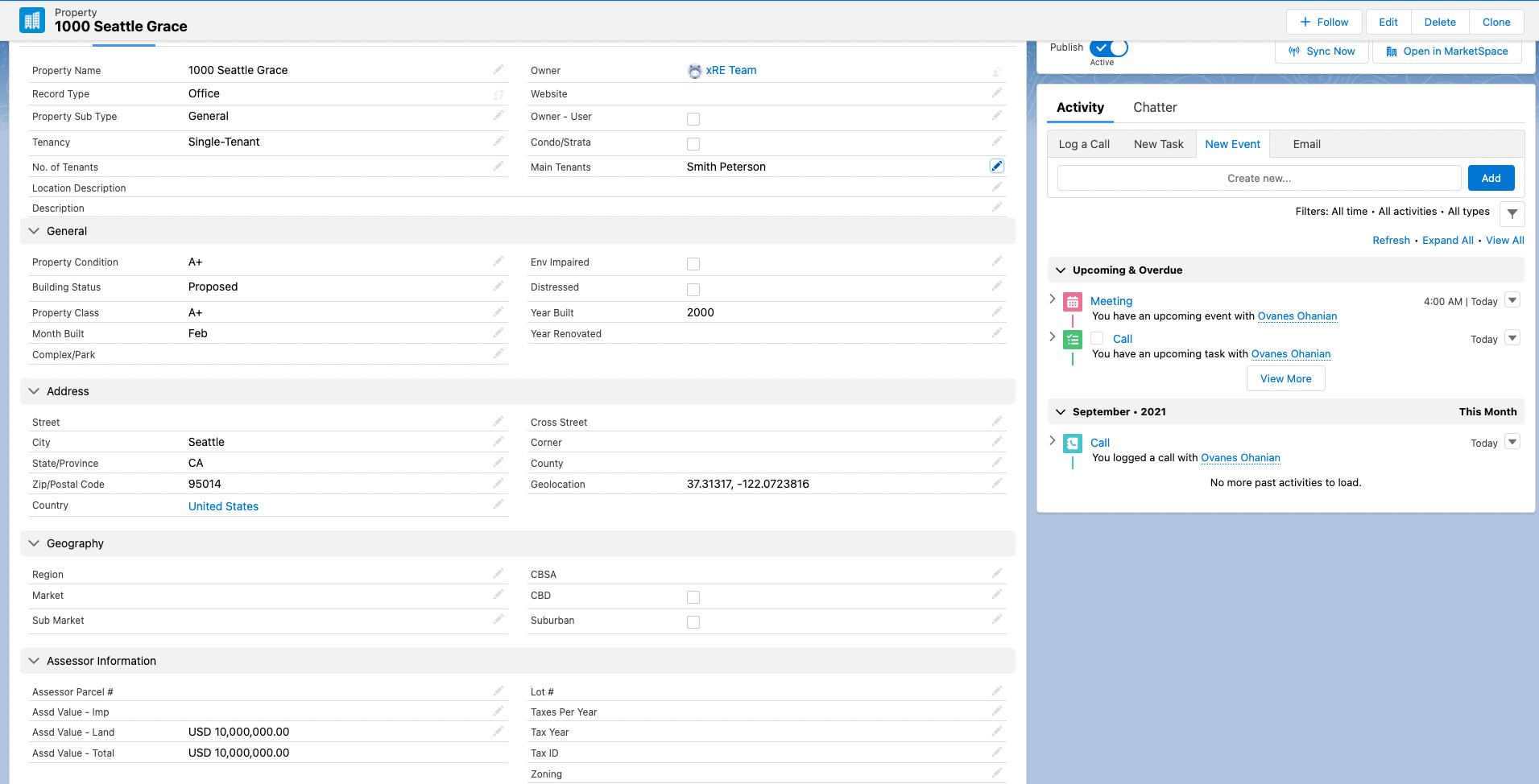The width and height of the screenshot is (1539, 784).
Task: Select the Email tab
Action: pos(1306,144)
